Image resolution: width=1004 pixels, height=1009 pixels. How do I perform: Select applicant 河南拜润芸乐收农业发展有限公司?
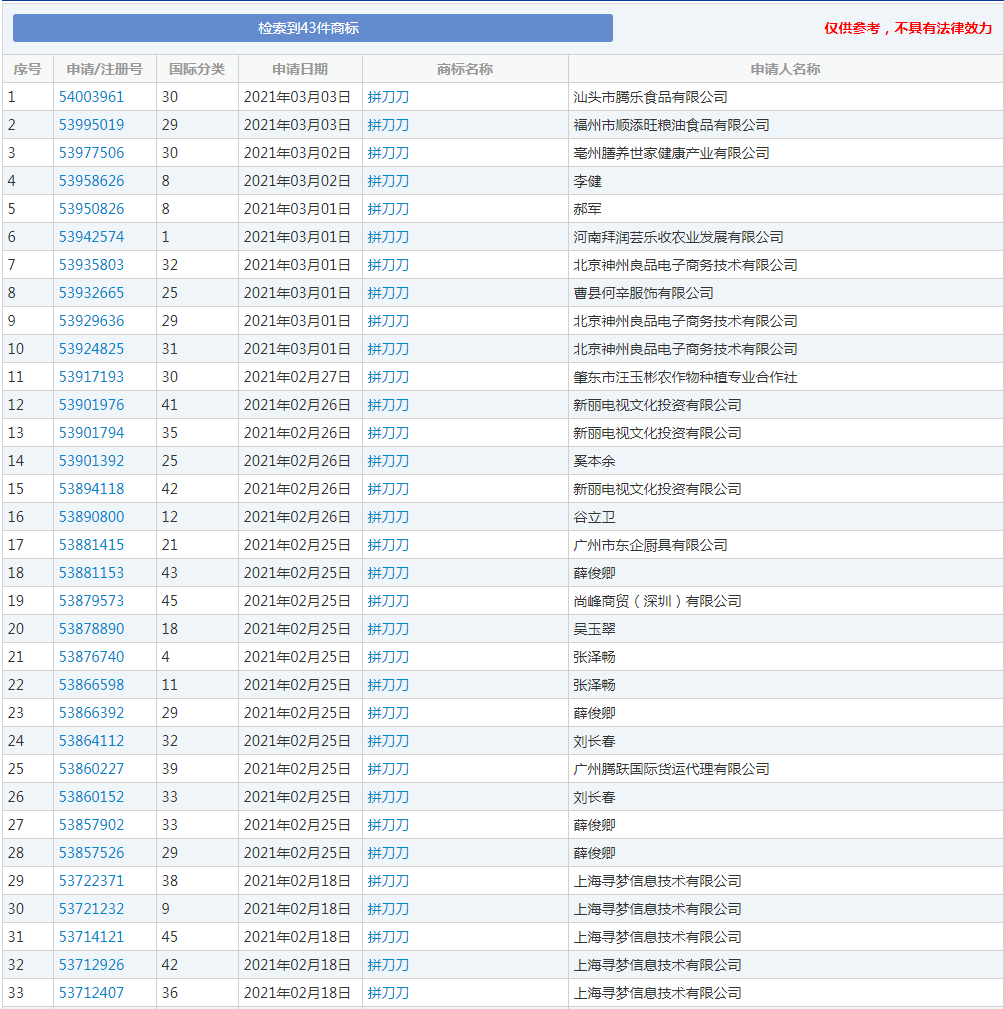pyautogui.click(x=678, y=237)
